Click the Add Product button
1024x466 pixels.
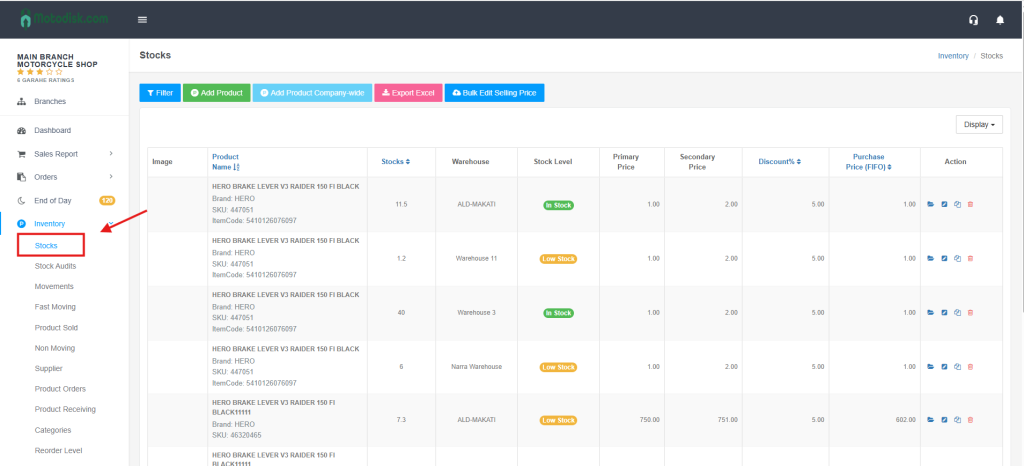216,93
